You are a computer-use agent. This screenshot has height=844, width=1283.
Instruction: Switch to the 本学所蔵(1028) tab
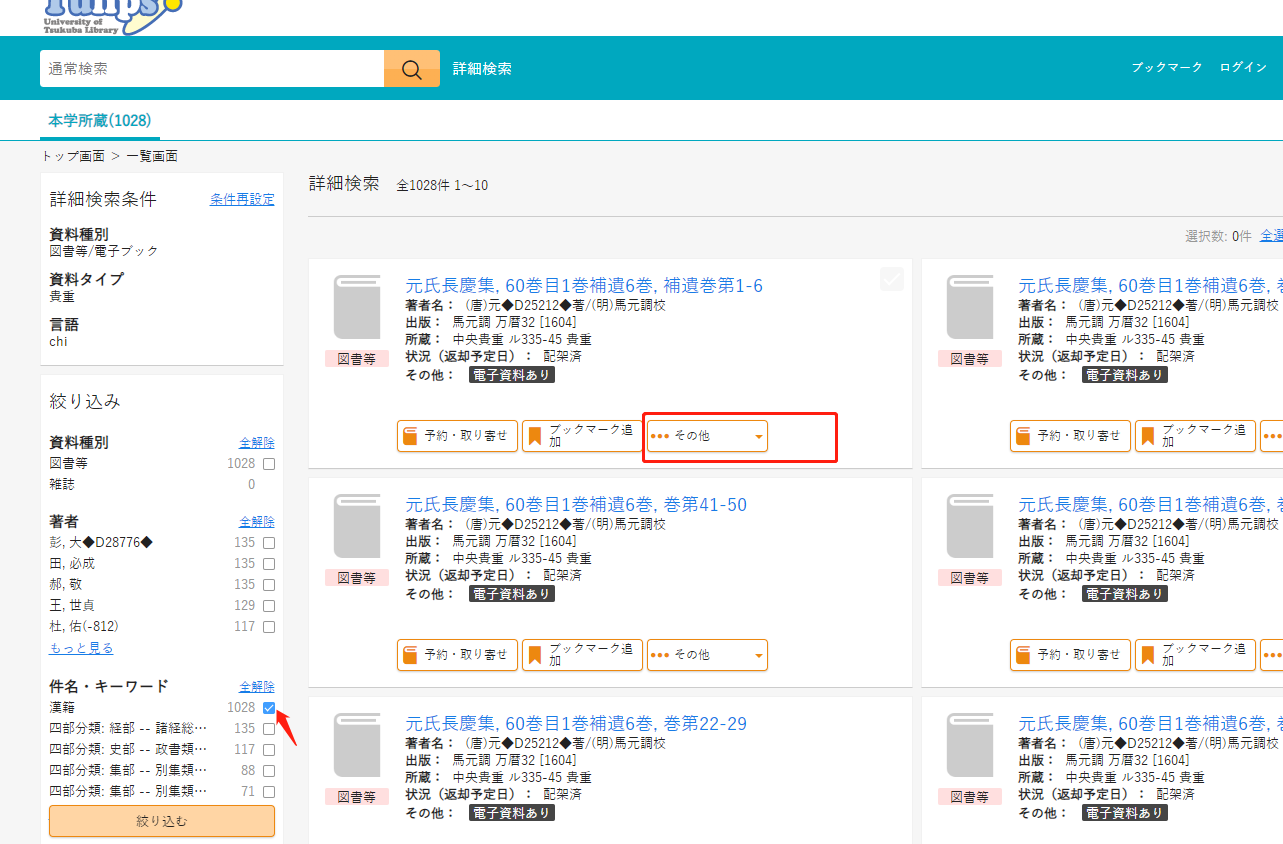pyautogui.click(x=99, y=121)
